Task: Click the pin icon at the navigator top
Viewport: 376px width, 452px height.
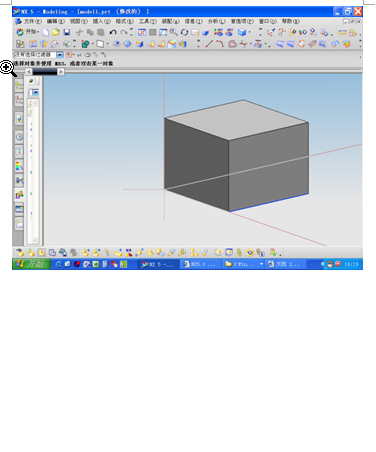Action: click(31, 81)
